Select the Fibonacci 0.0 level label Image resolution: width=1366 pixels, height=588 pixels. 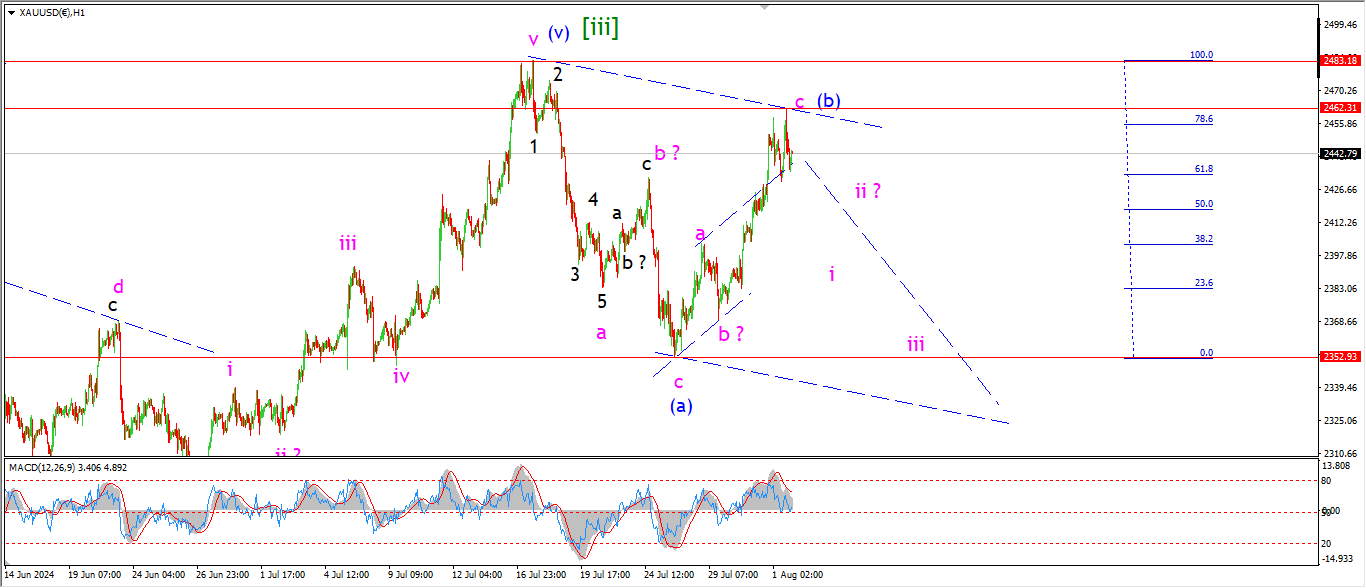pos(1206,353)
